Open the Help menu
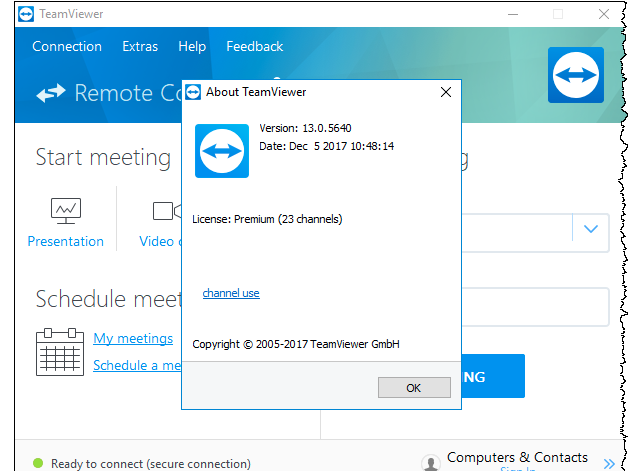The width and height of the screenshot is (642, 471). pyautogui.click(x=192, y=46)
